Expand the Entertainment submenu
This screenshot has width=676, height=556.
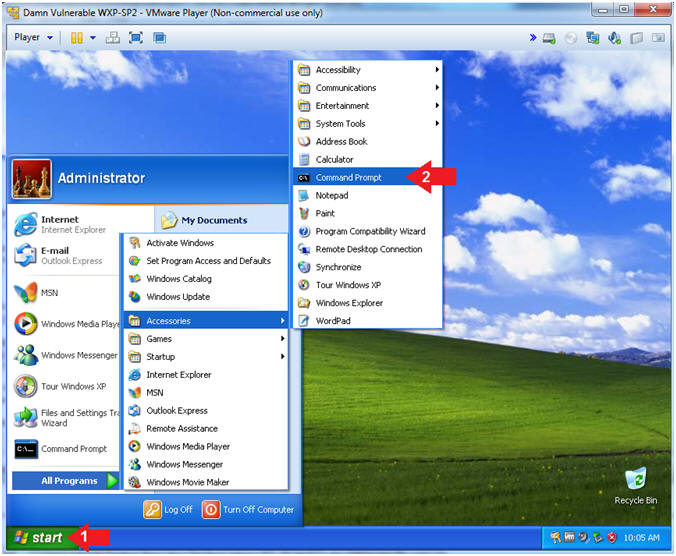coord(368,106)
